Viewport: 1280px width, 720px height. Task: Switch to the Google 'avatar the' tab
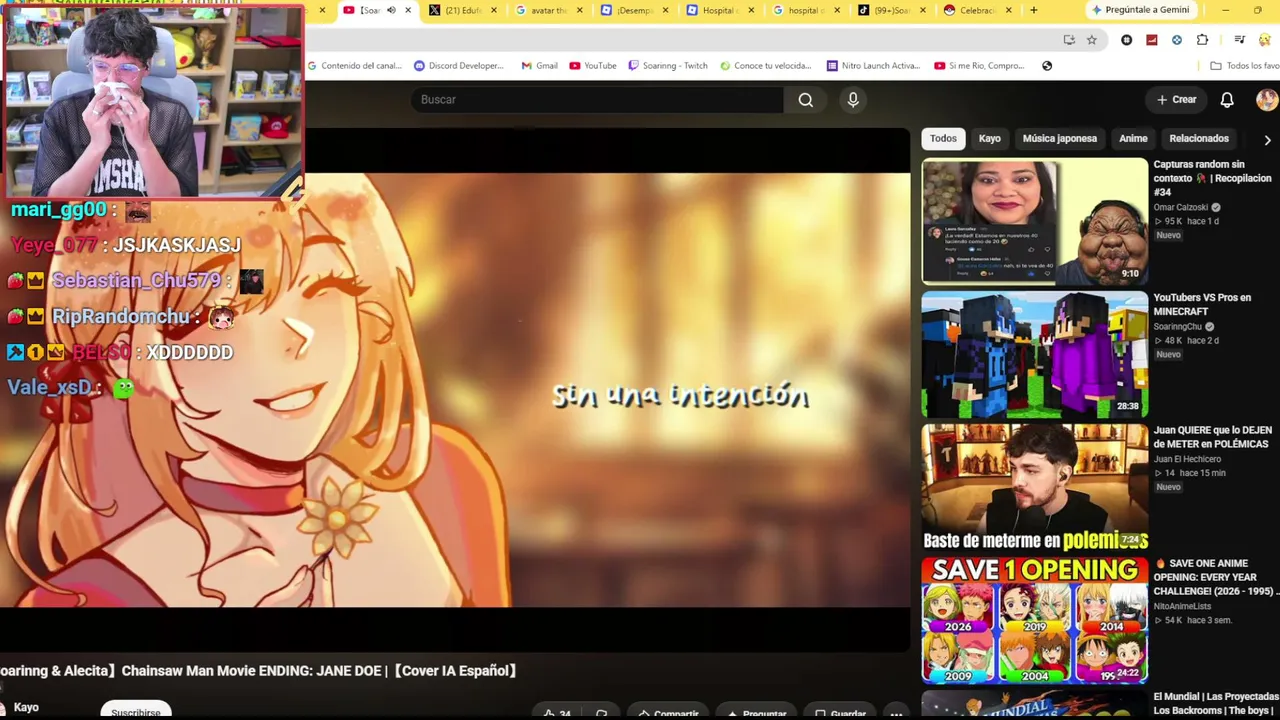click(x=551, y=10)
